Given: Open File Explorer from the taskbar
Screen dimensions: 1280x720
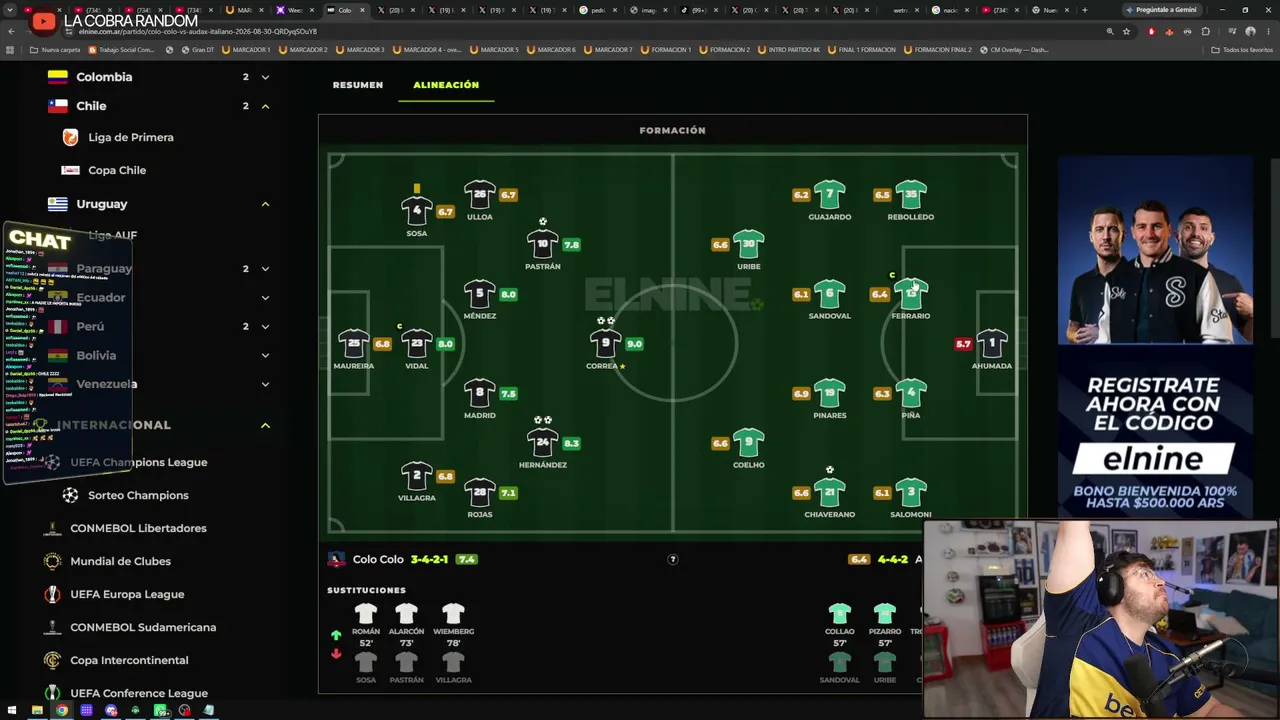Looking at the screenshot, I should pos(37,711).
